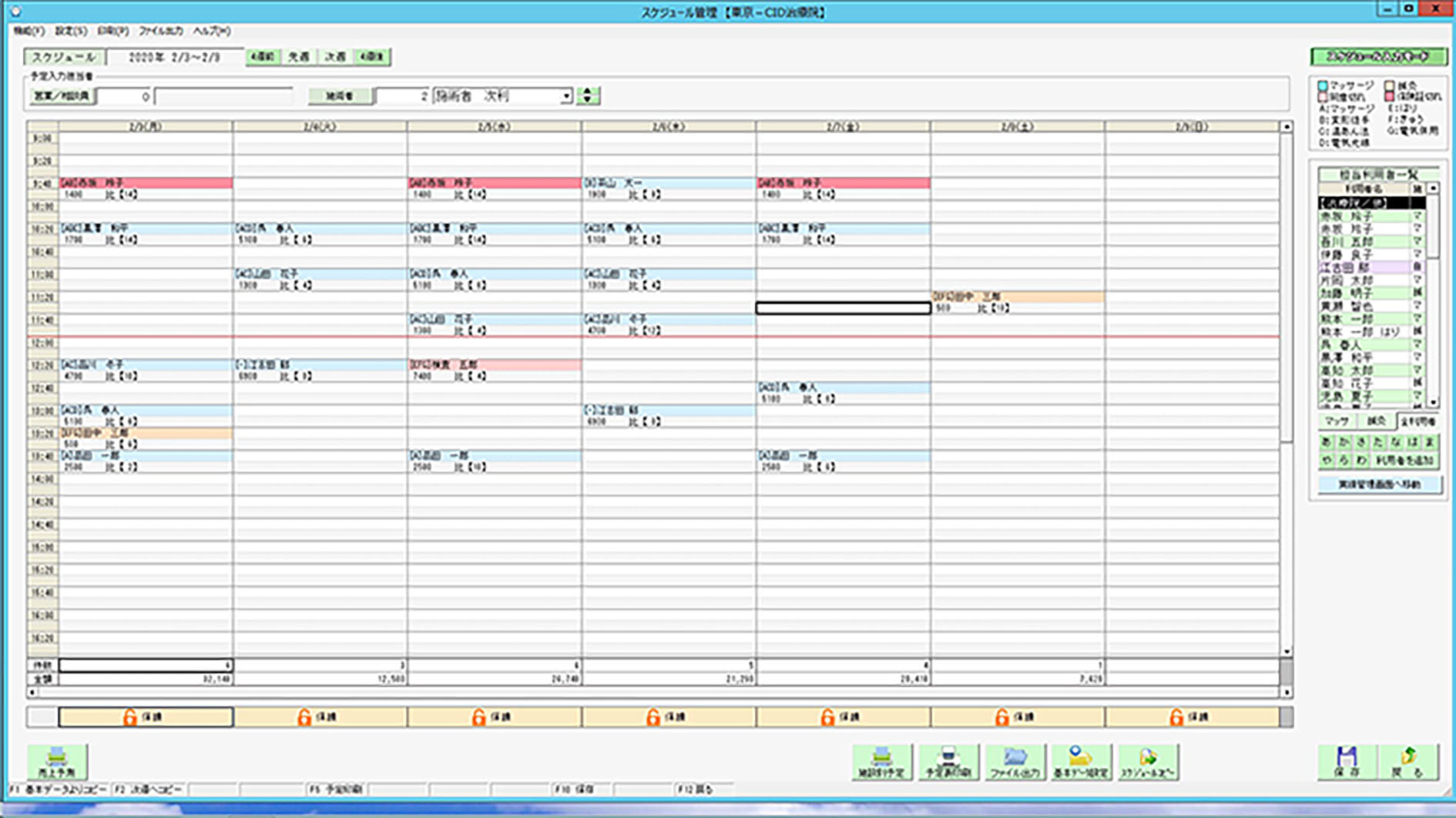Screen dimensions: 1456x818
Task: Select the red 9:40 appointment on Monday
Action: pos(146,183)
